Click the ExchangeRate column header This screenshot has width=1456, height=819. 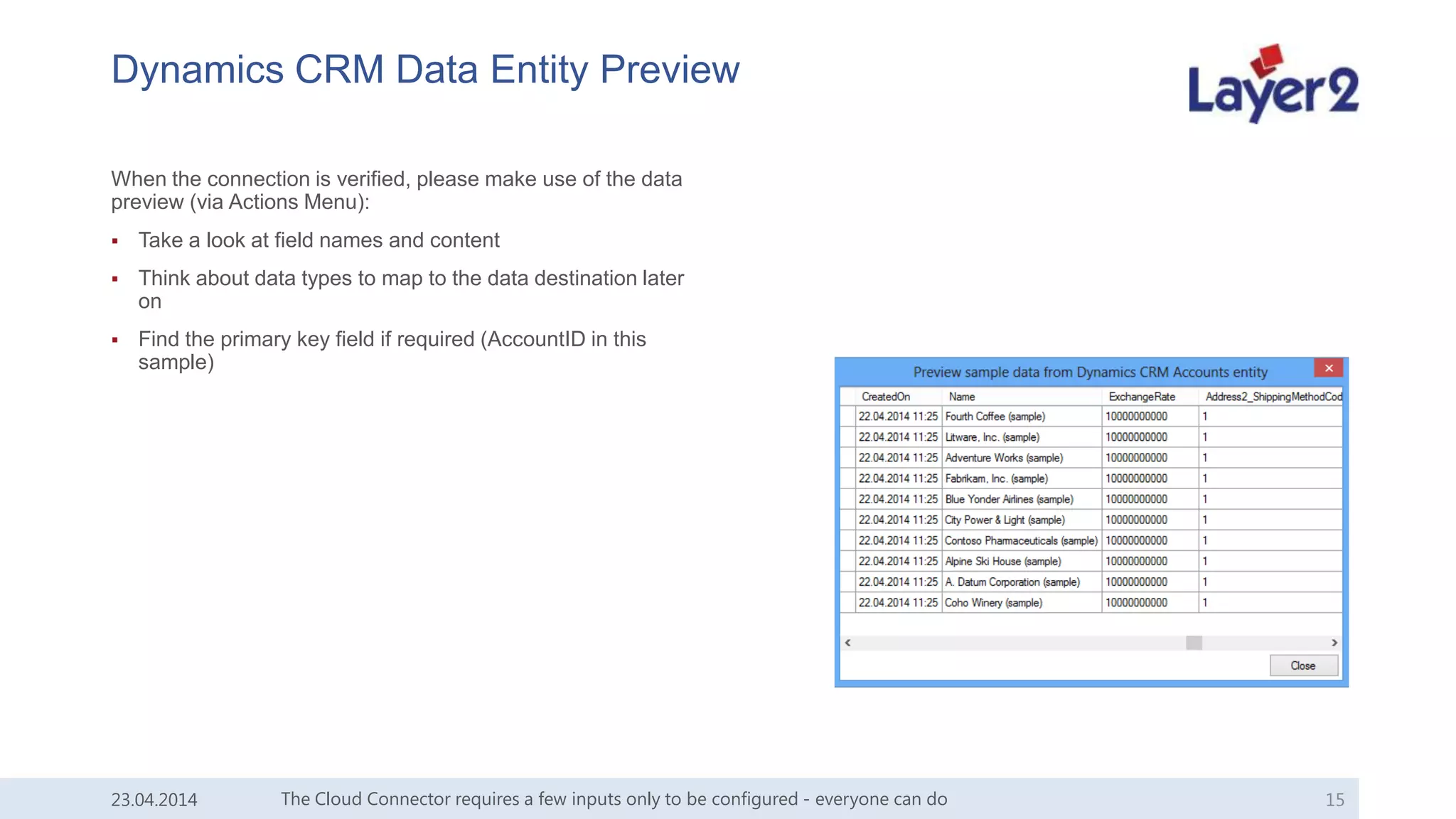[x=1150, y=397]
